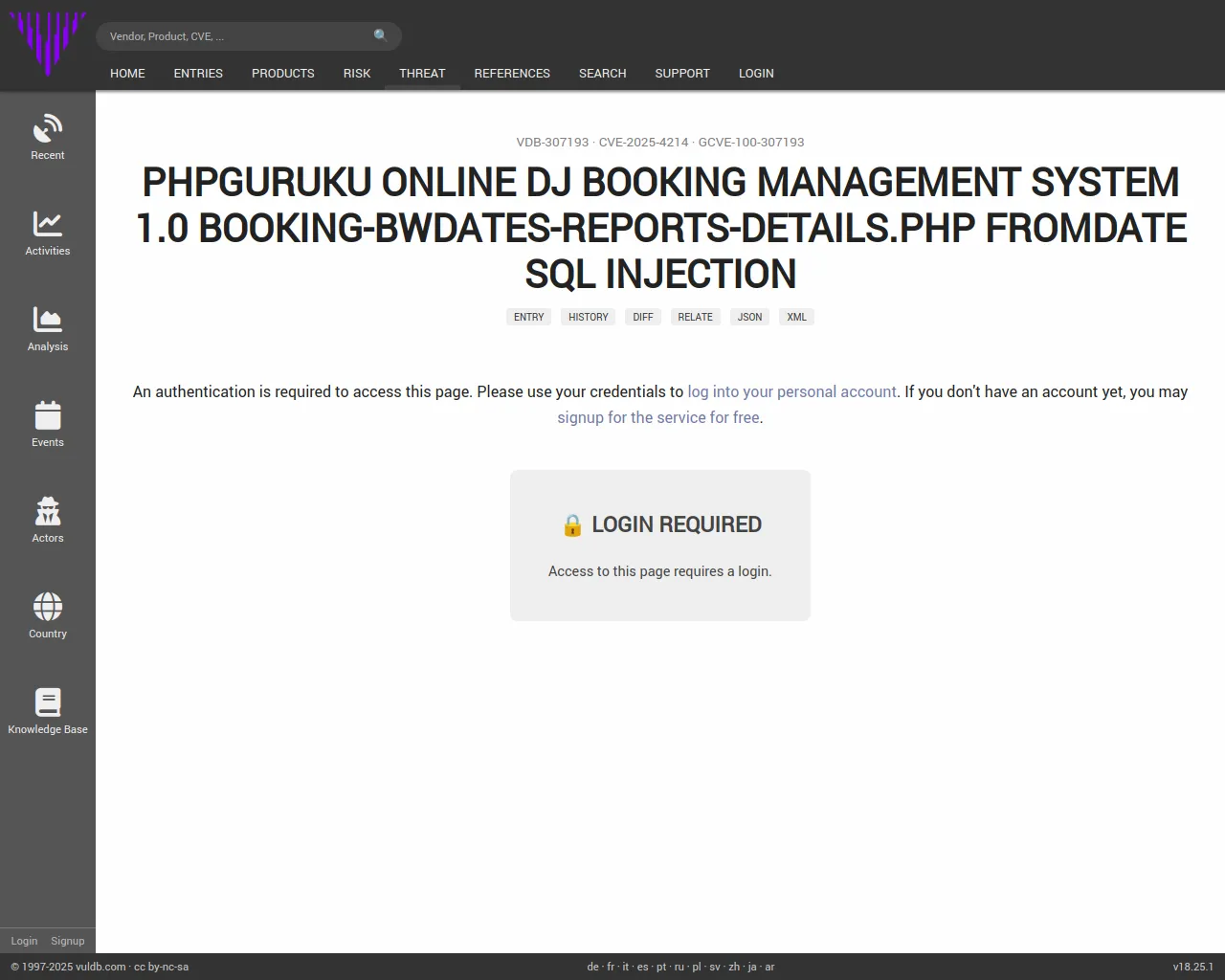Open the PRODUCTS menu
The height and width of the screenshot is (980, 1225).
283,73
